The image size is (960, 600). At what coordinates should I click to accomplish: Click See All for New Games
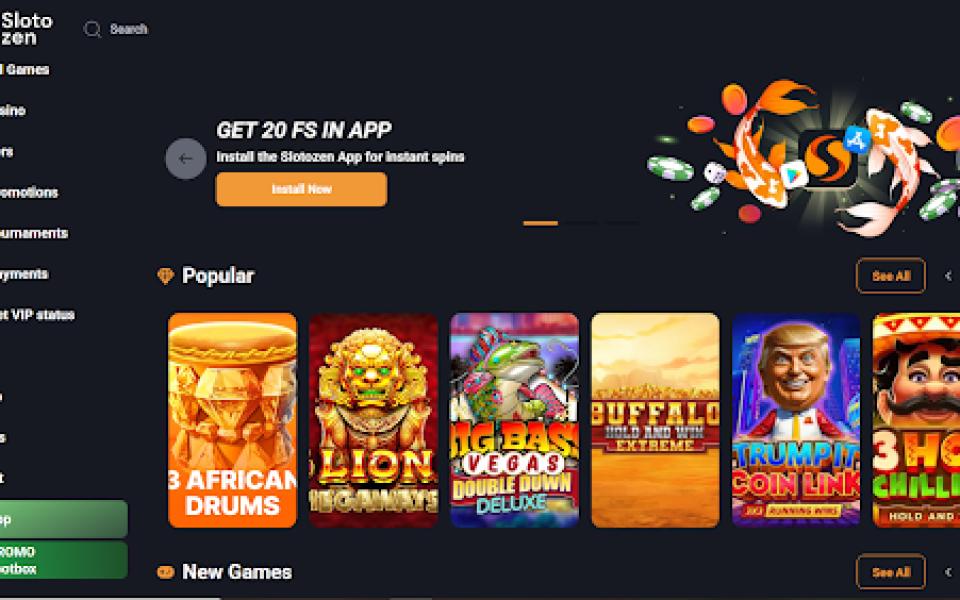[891, 572]
